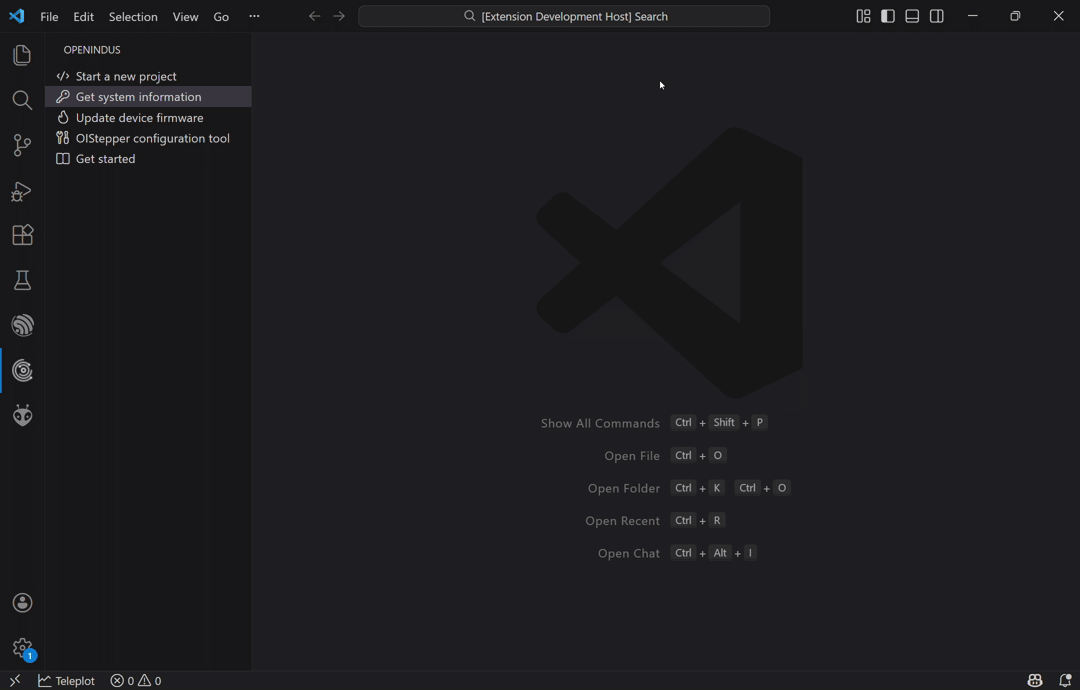
Task: Click the Teleplot status bar button
Action: 67,681
